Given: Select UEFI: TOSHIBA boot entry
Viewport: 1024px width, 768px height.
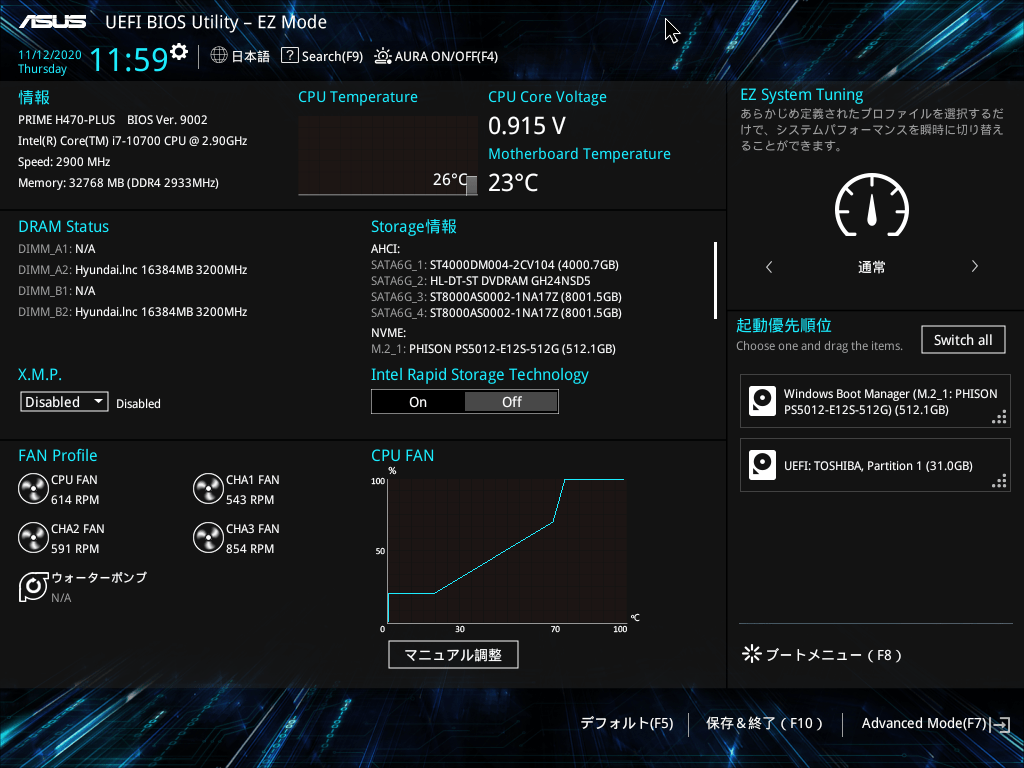Looking at the screenshot, I should pos(875,465).
